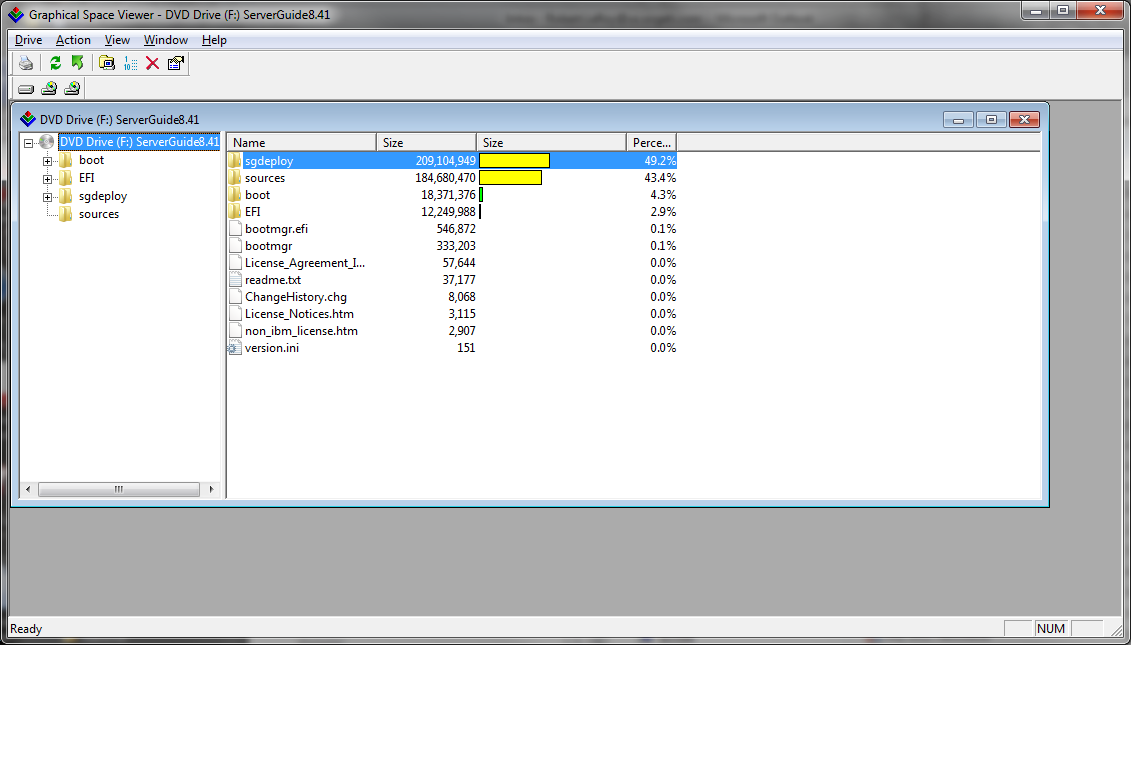Viewport: 1131px width, 768px height.
Task: Select the EFI row in the file list
Action: (452, 212)
